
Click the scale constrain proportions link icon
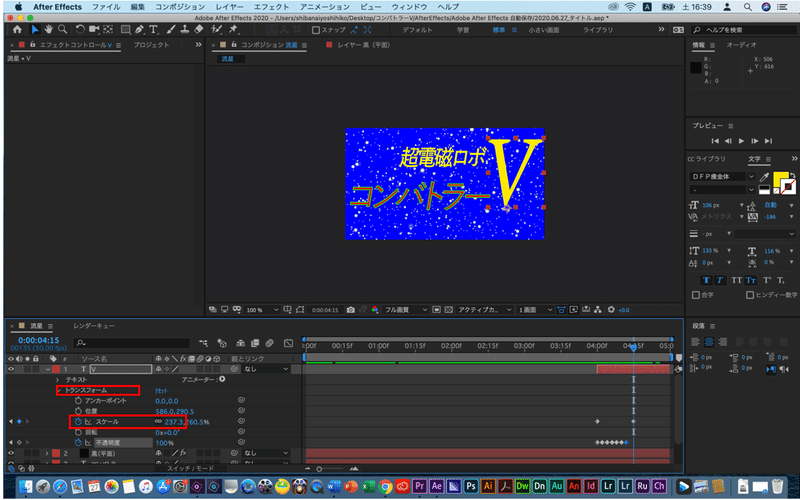point(158,422)
